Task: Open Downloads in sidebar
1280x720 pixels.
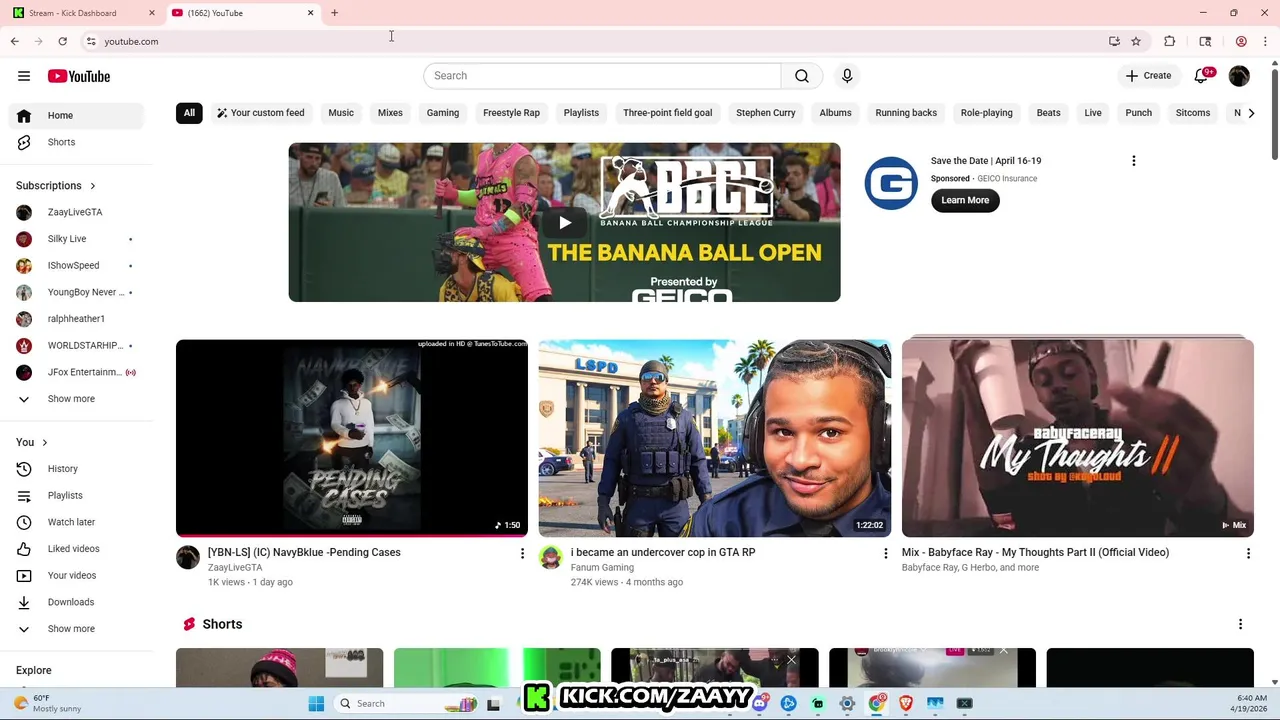Action: 75,602
